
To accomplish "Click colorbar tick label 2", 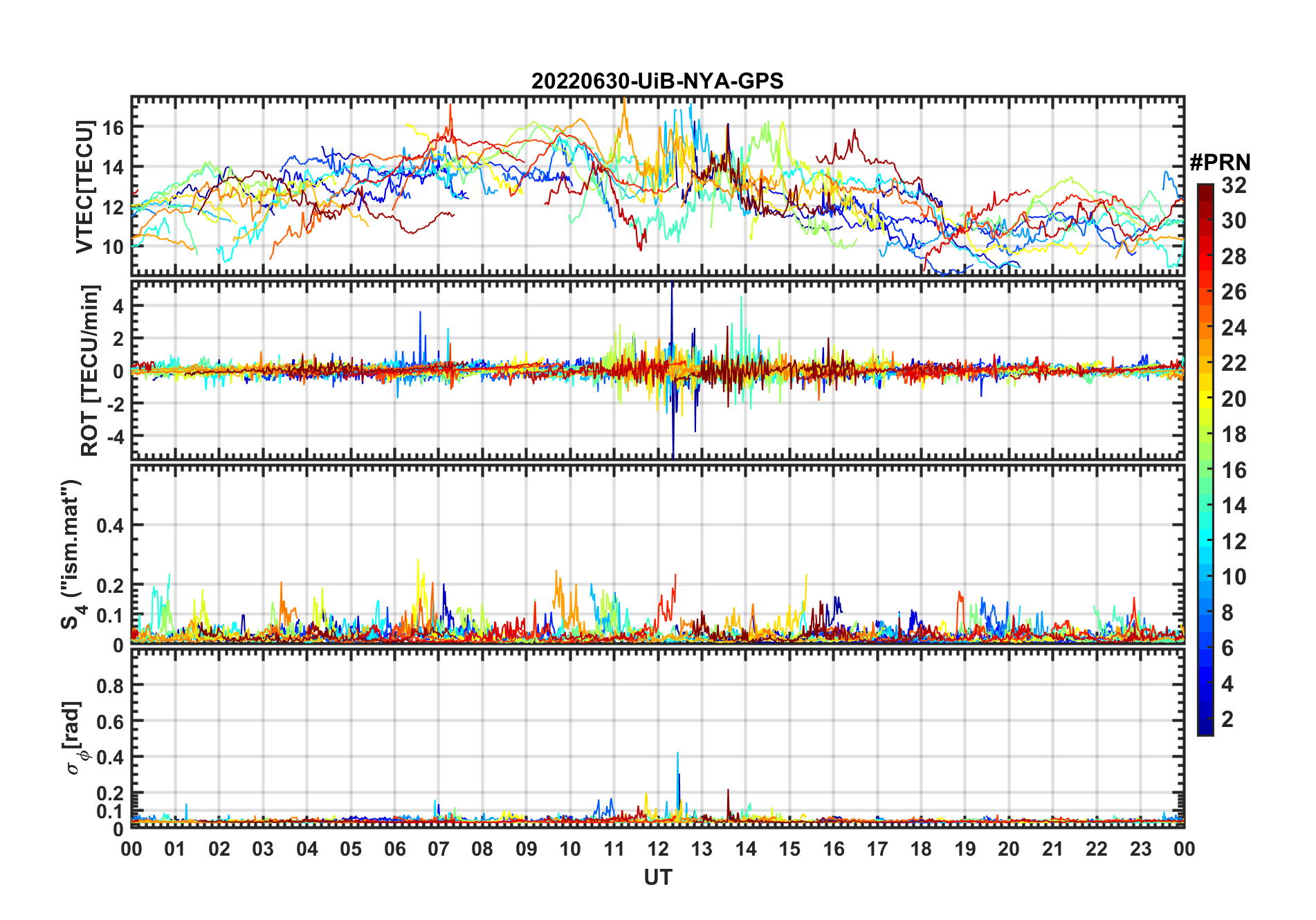I will pos(1227,719).
